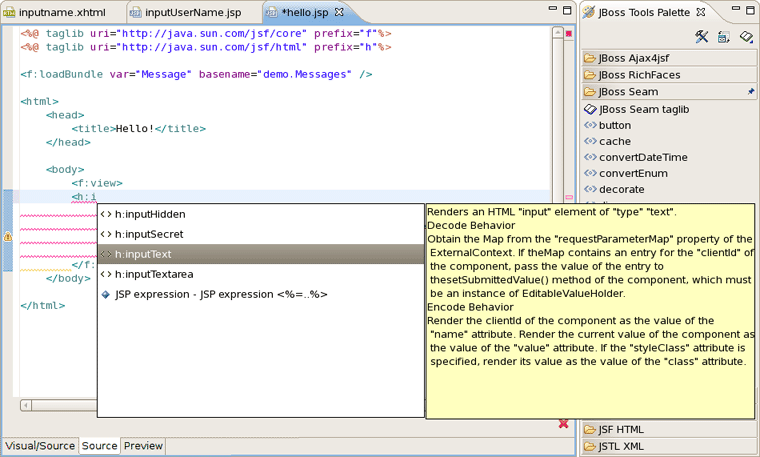This screenshot has height=457, width=760.
Task: Open the JSF HTML palette drawer
Action: tap(622, 430)
